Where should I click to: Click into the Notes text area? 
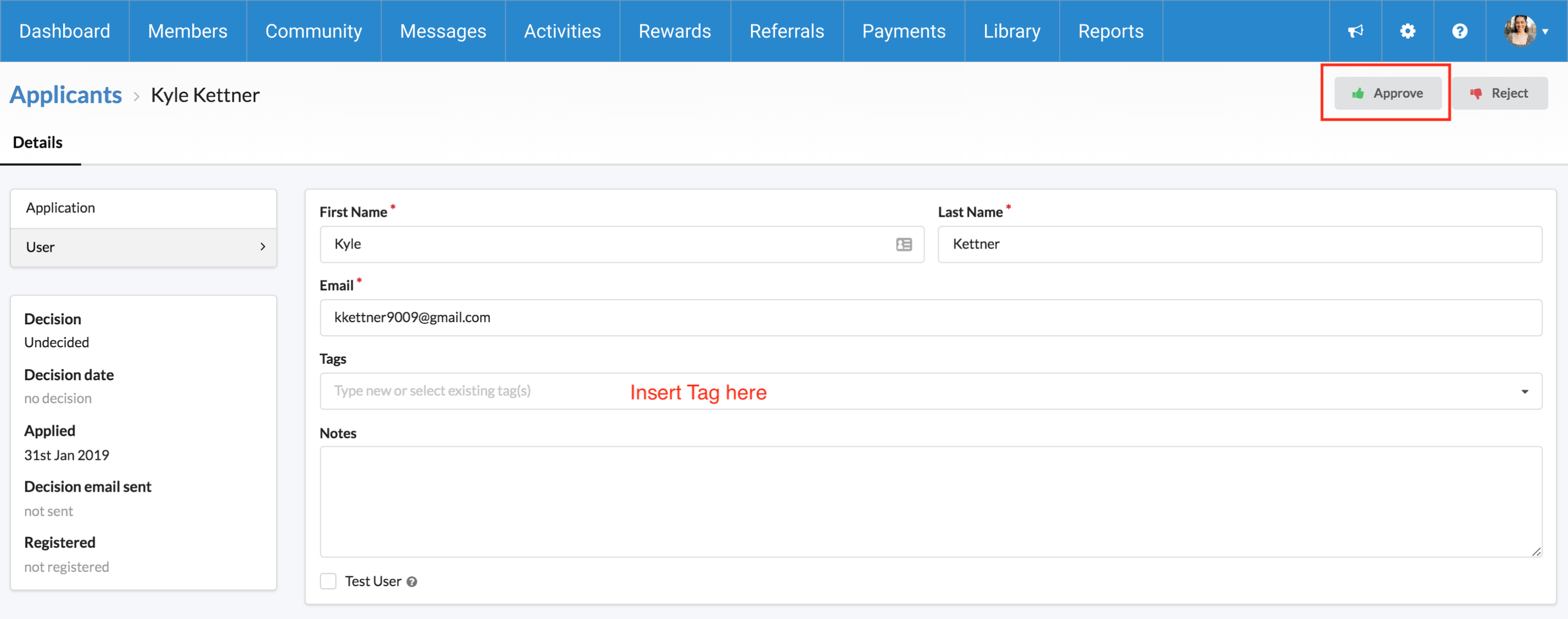coord(930,501)
